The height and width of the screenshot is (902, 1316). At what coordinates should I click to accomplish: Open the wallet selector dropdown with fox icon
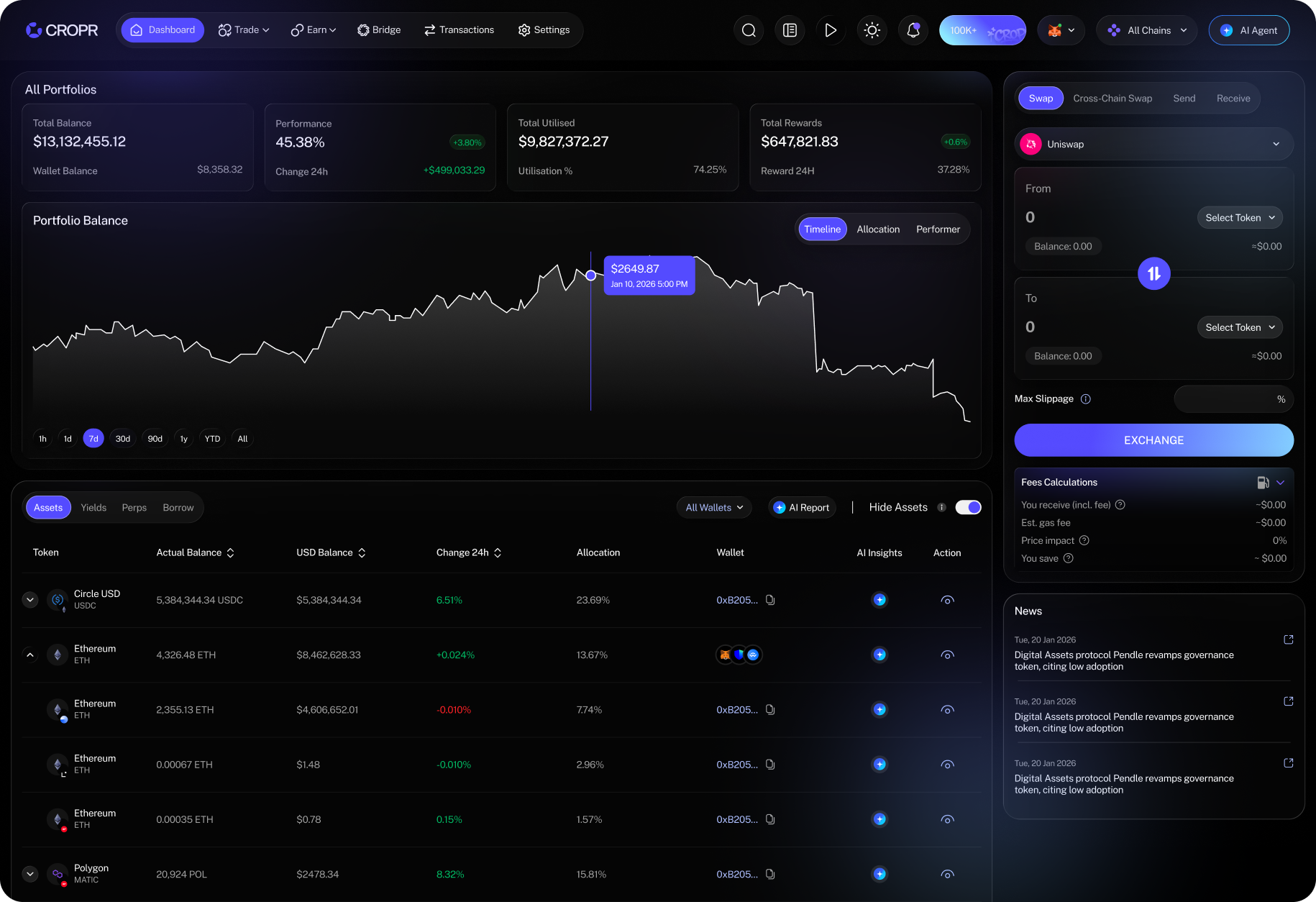(x=1061, y=30)
